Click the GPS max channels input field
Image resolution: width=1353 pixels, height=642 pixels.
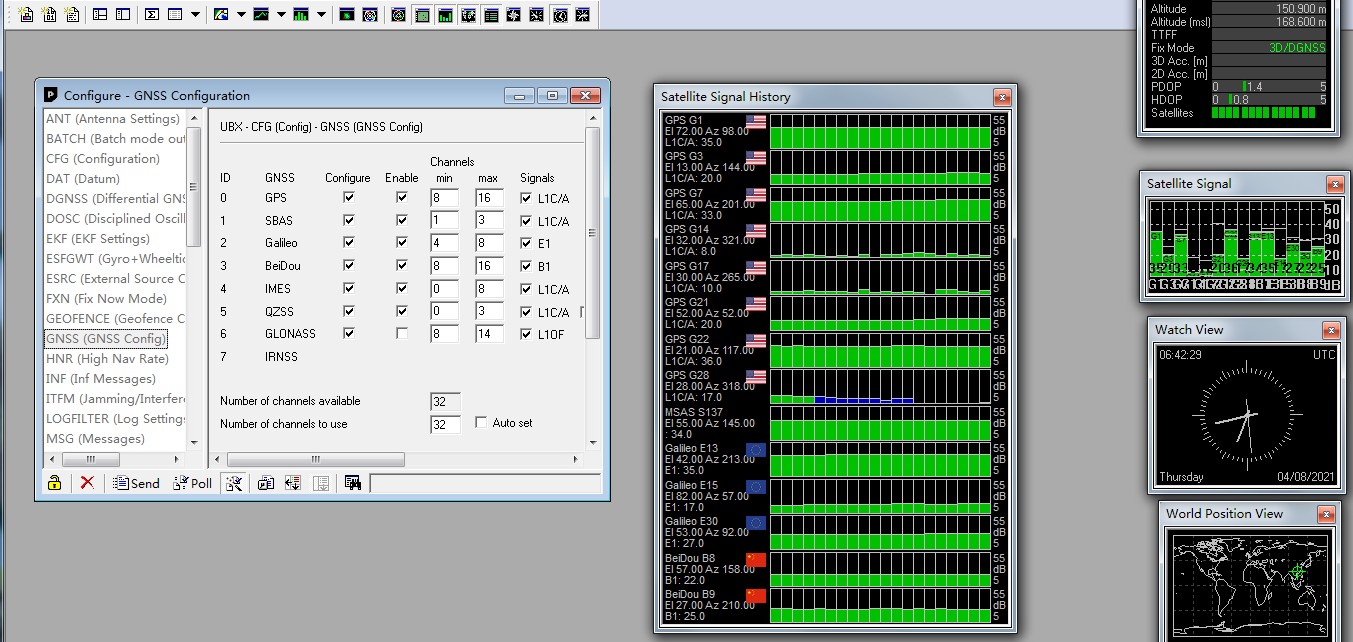pos(489,198)
